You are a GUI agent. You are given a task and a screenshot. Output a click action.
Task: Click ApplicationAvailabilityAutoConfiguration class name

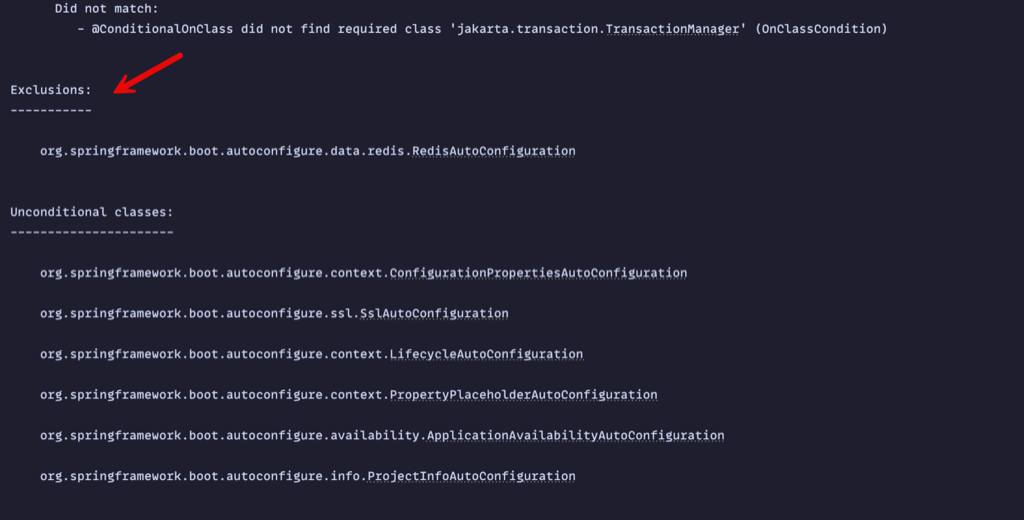pyautogui.click(x=575, y=435)
